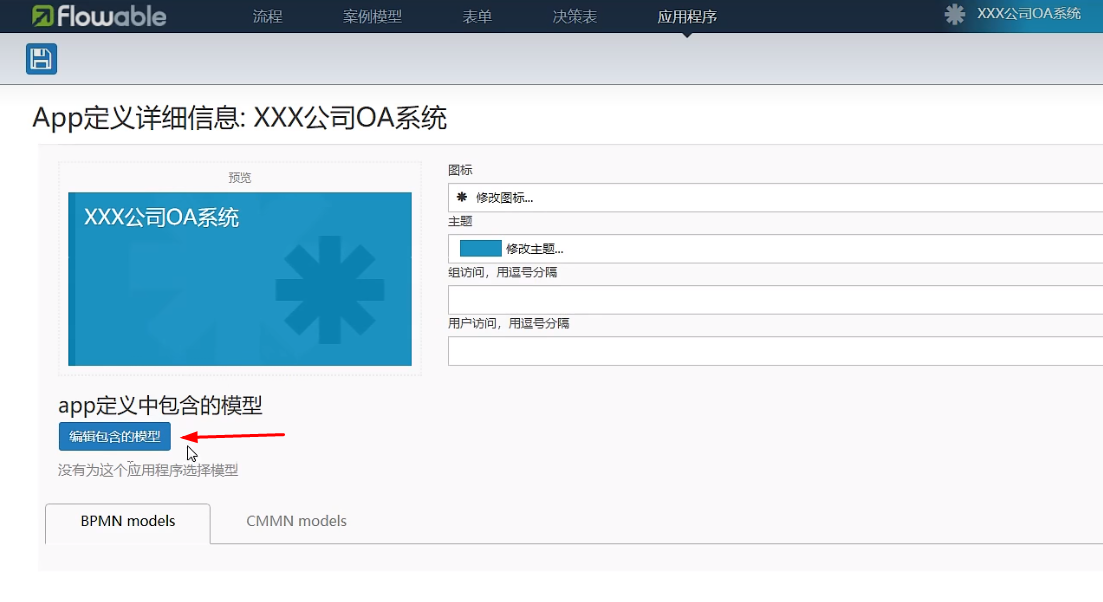The height and width of the screenshot is (602, 1103).
Task: Select the 应用程序 menu item
Action: pos(687,16)
